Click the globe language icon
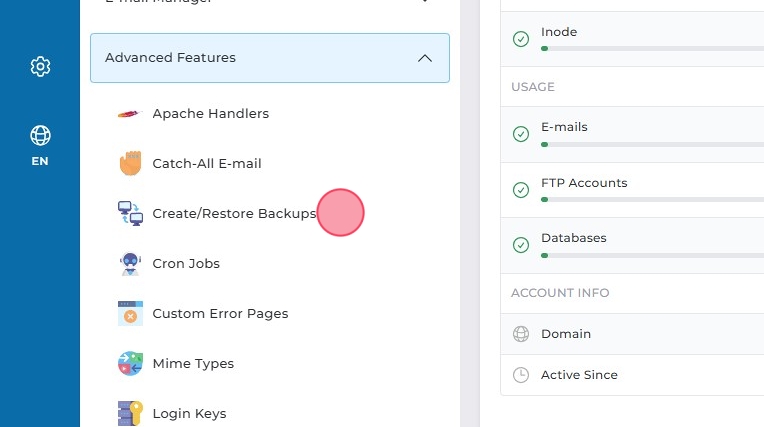This screenshot has width=764, height=427. (40, 135)
